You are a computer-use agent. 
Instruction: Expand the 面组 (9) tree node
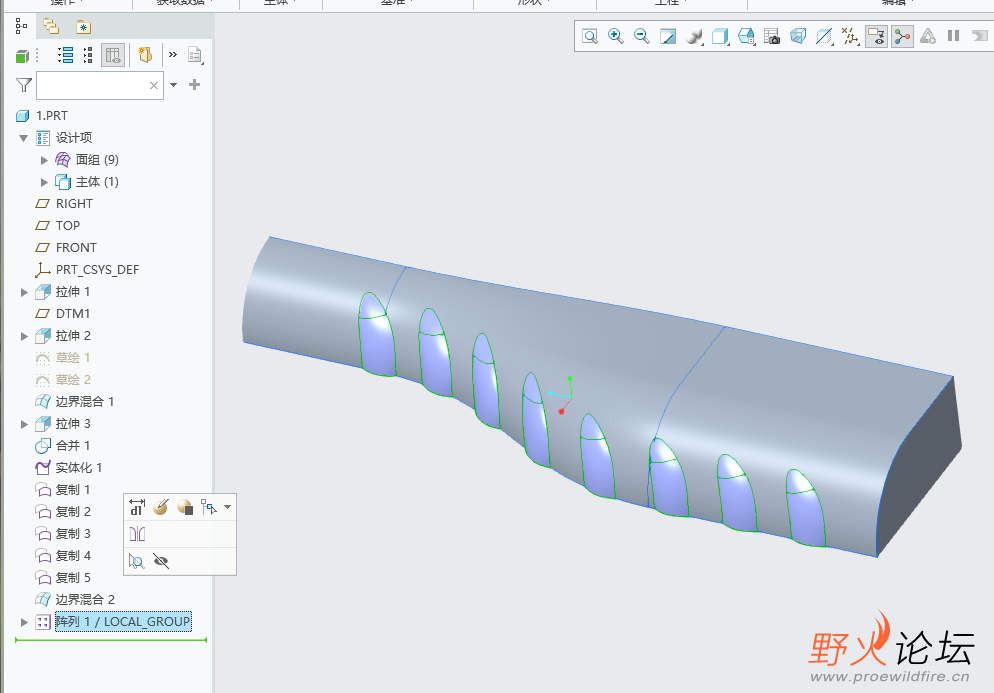(x=44, y=160)
